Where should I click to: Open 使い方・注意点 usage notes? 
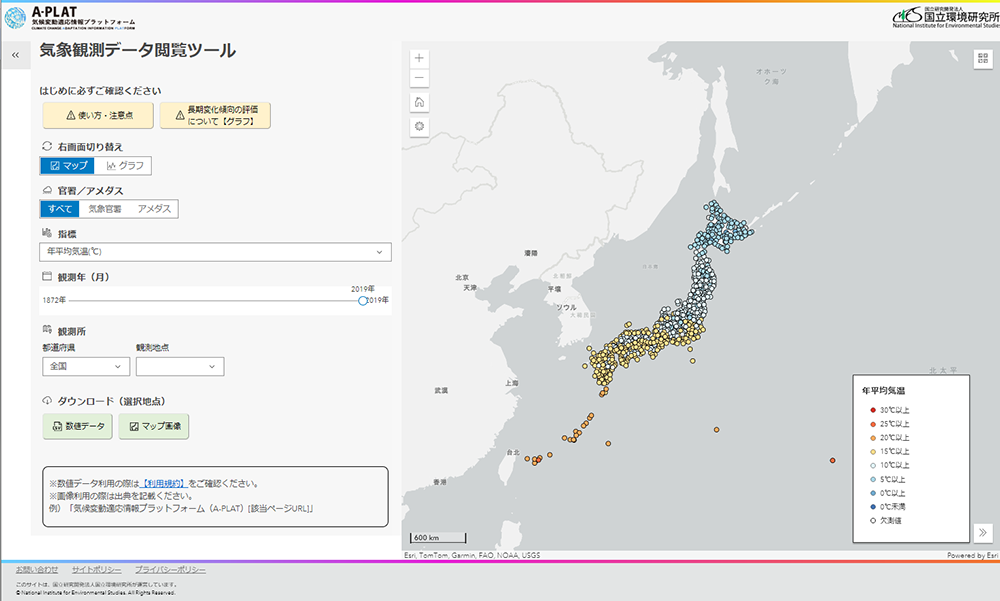point(97,116)
